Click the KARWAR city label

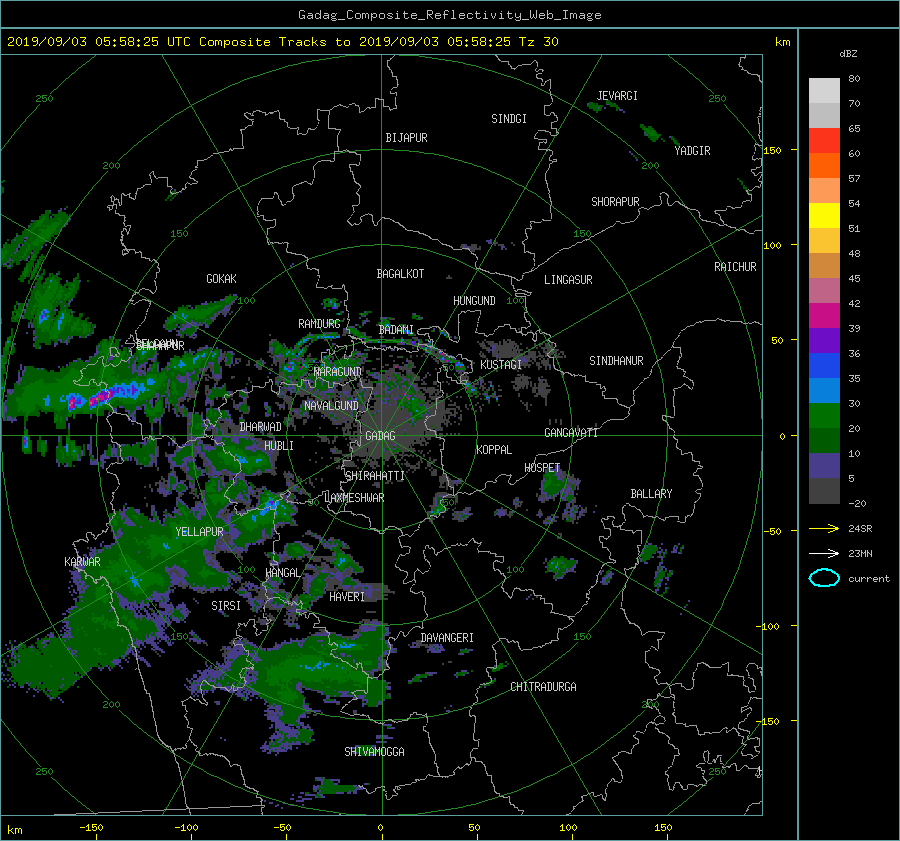(x=82, y=562)
